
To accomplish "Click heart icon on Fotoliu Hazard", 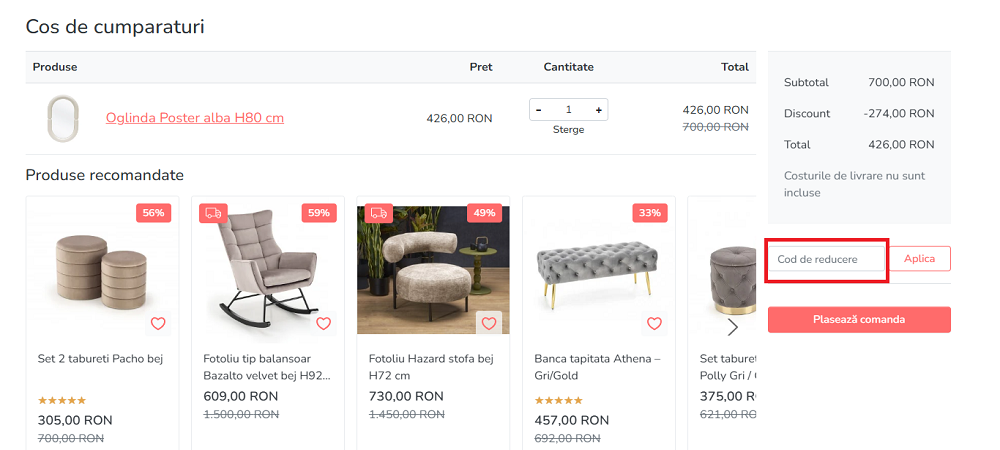I will [x=488, y=323].
